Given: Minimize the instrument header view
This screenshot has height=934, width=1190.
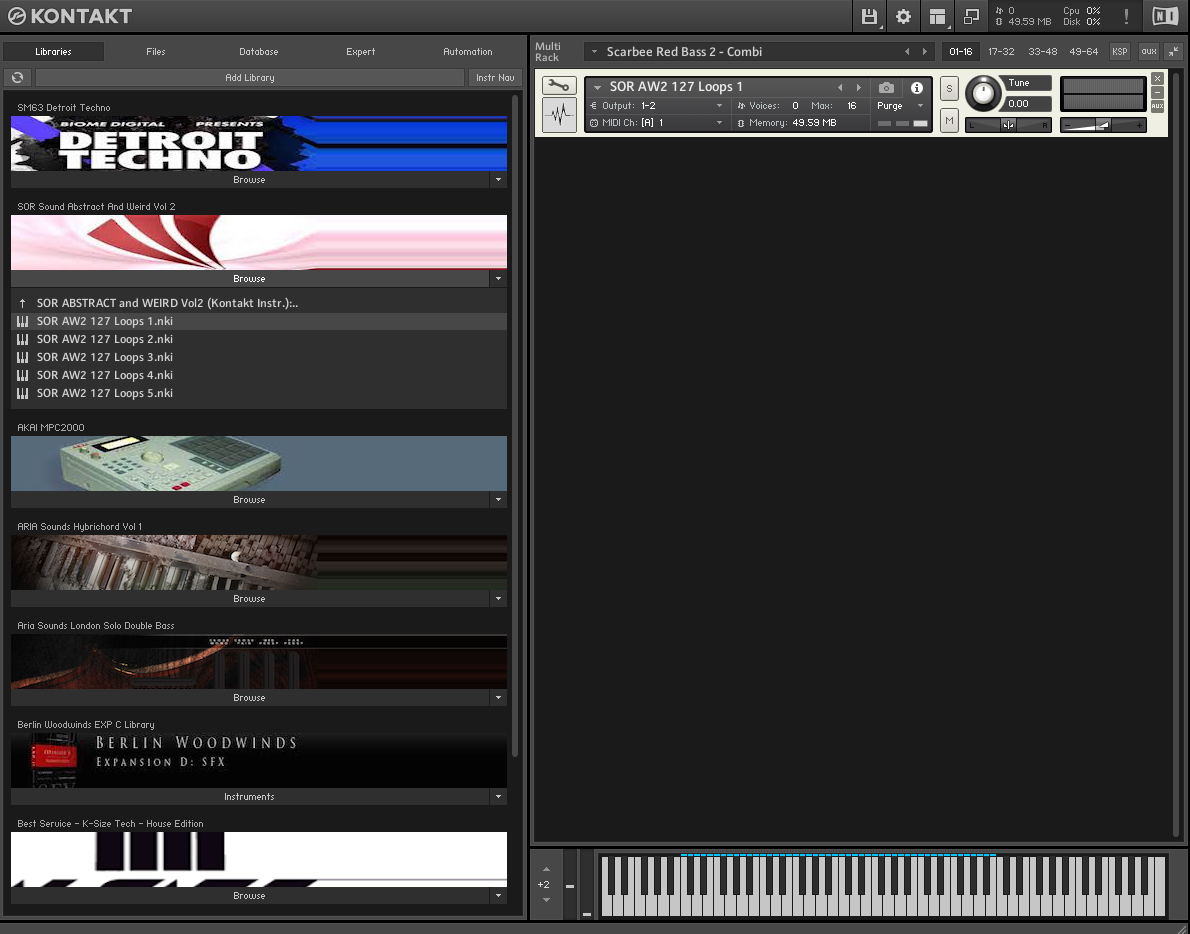Looking at the screenshot, I should (x=1157, y=93).
